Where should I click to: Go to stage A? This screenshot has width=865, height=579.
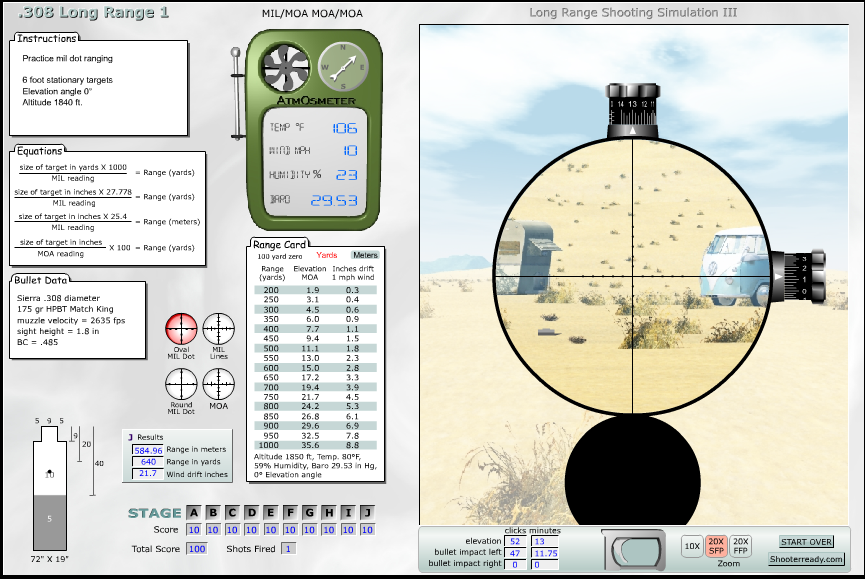193,513
